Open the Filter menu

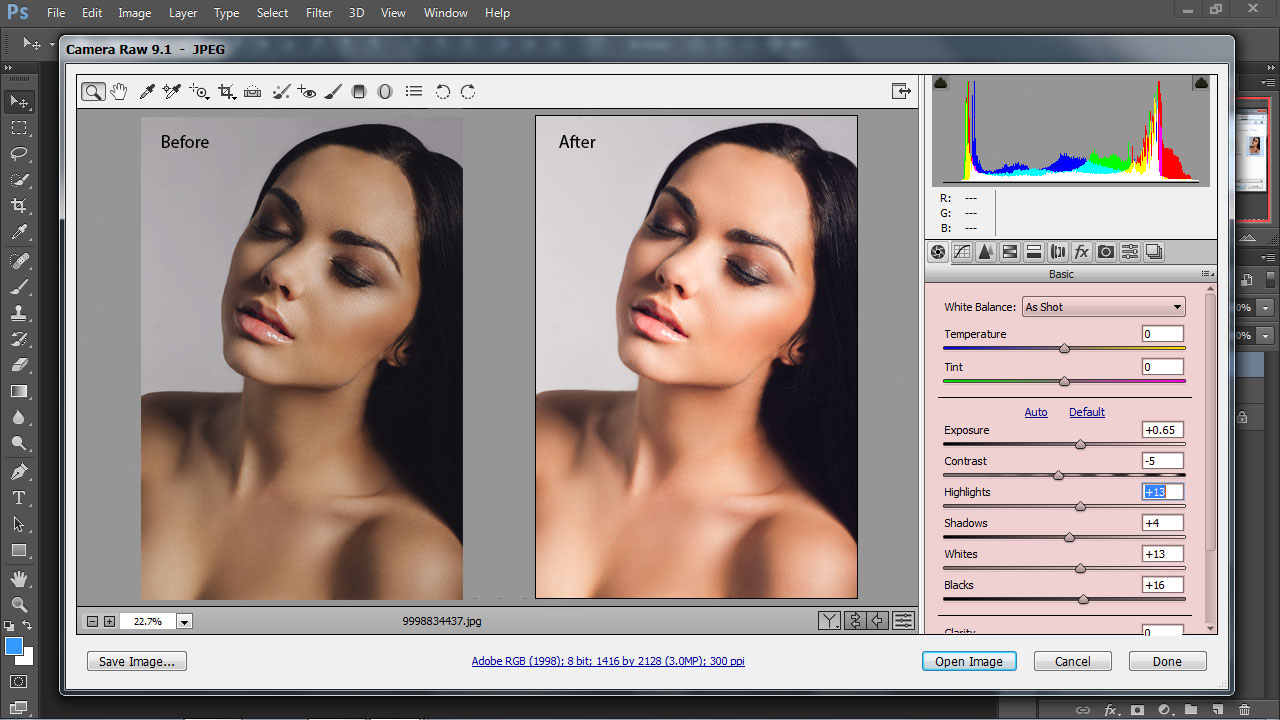tap(319, 13)
